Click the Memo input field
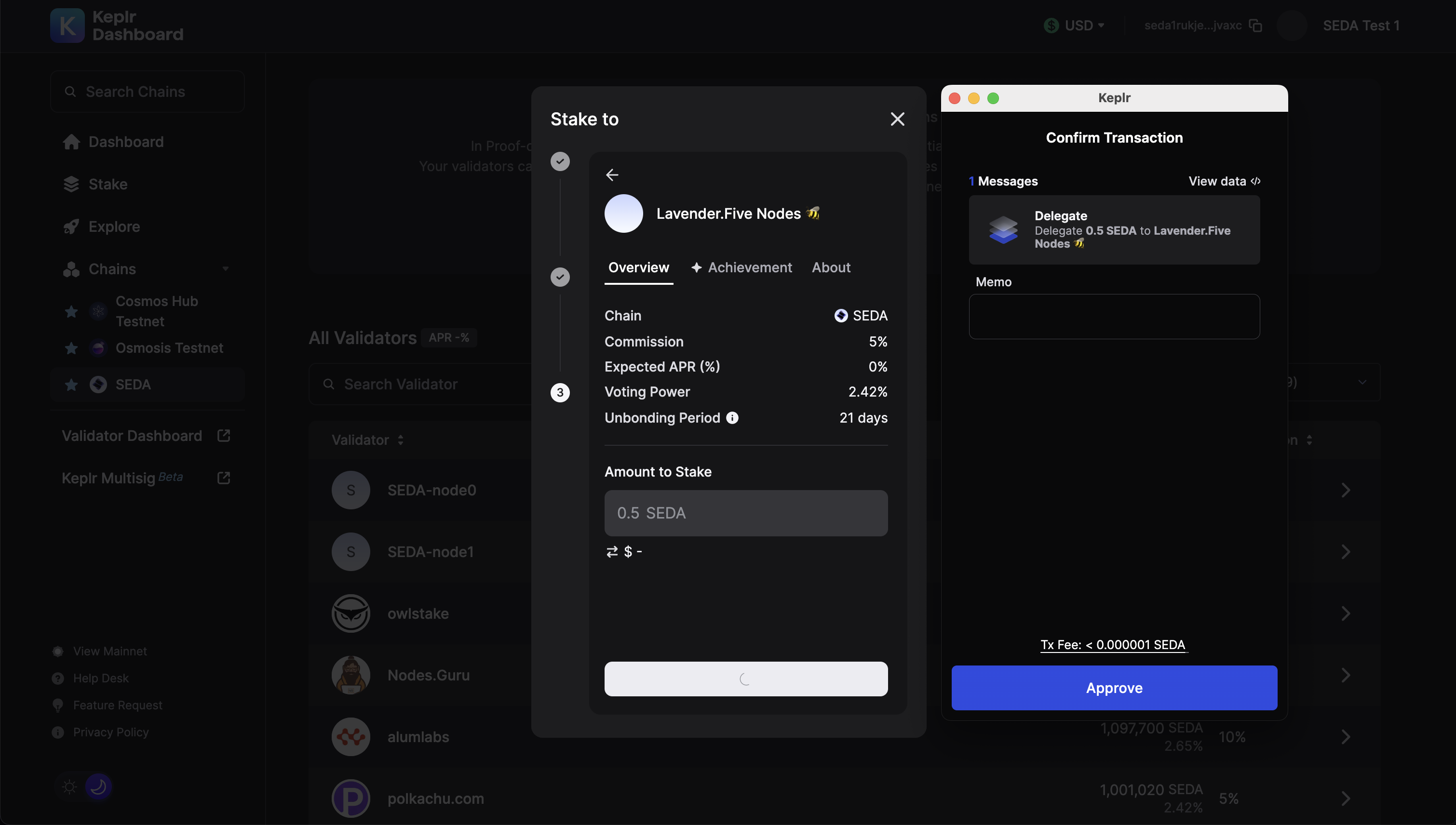The height and width of the screenshot is (825, 1456). click(1114, 316)
